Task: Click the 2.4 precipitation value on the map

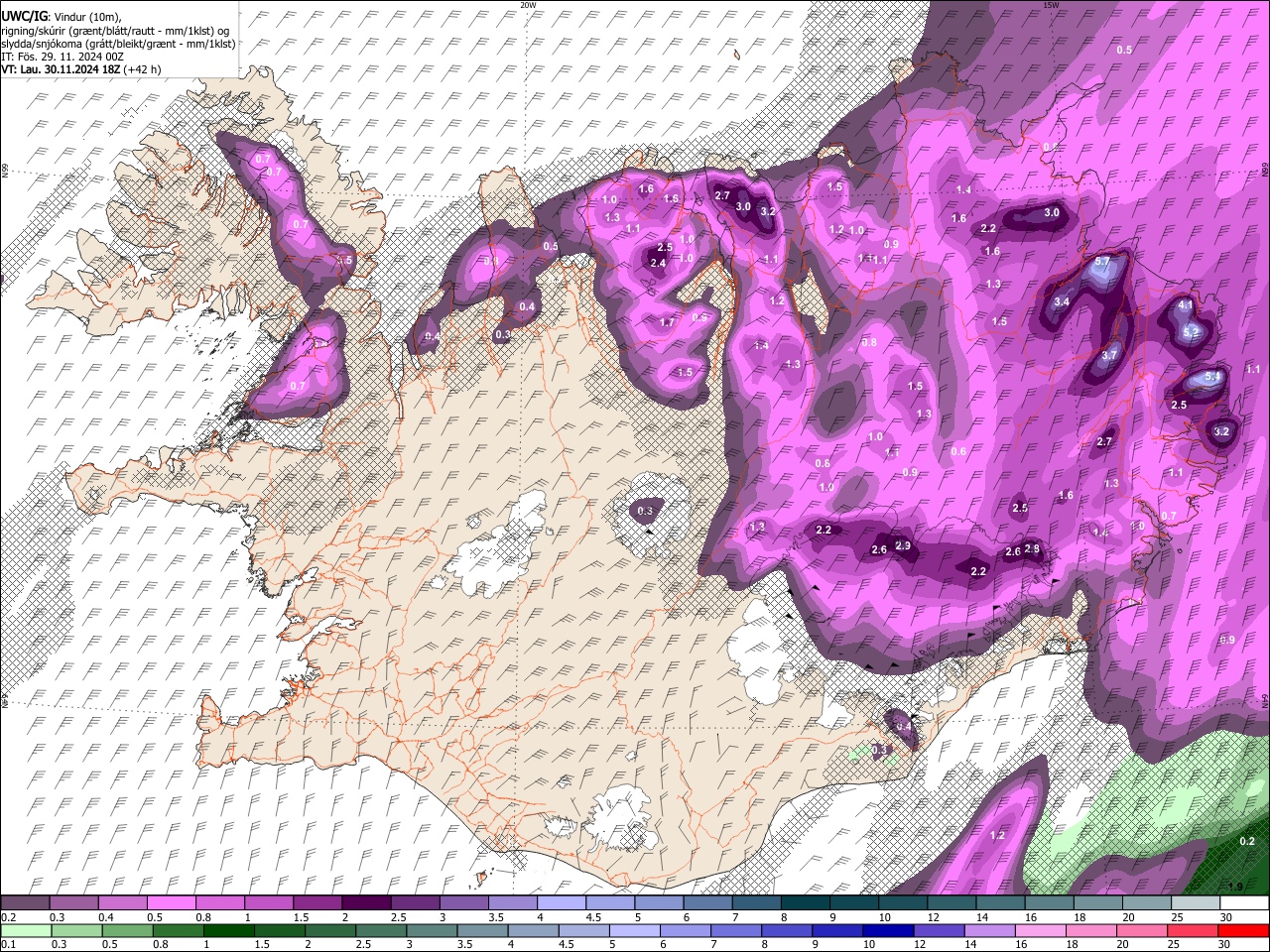Action: pyautogui.click(x=657, y=263)
